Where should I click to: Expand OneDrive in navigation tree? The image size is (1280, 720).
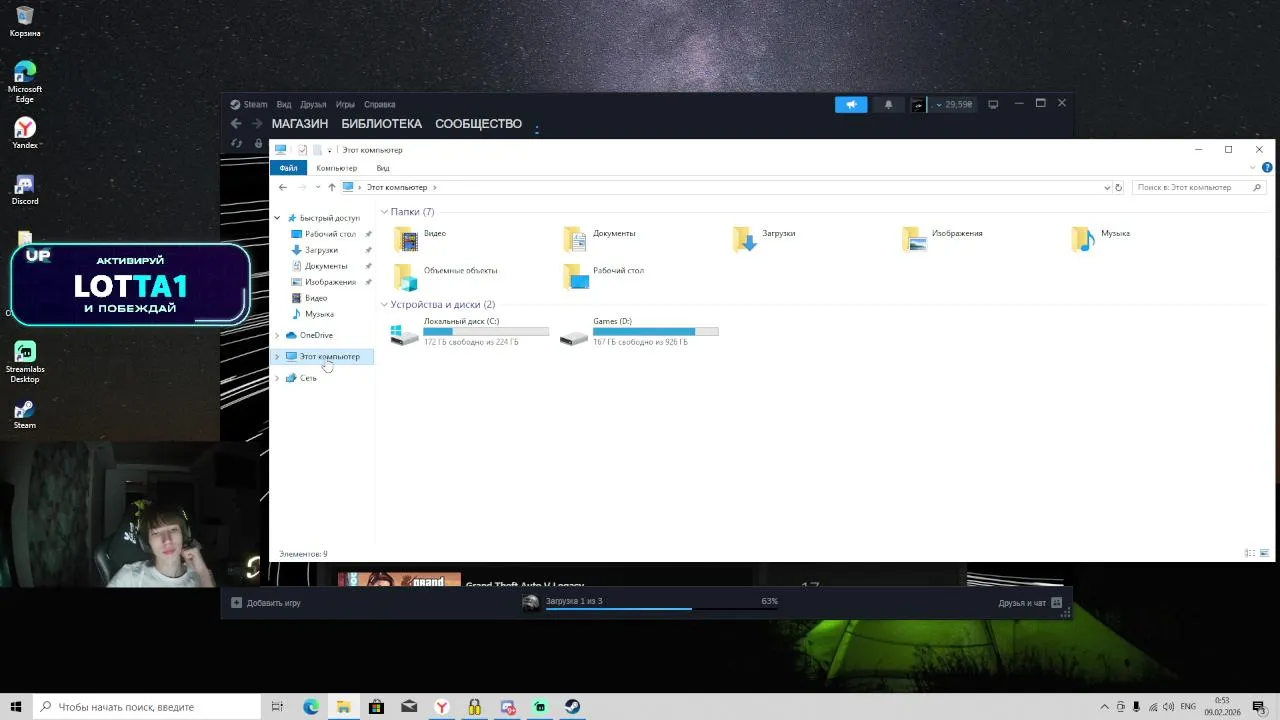(278, 335)
